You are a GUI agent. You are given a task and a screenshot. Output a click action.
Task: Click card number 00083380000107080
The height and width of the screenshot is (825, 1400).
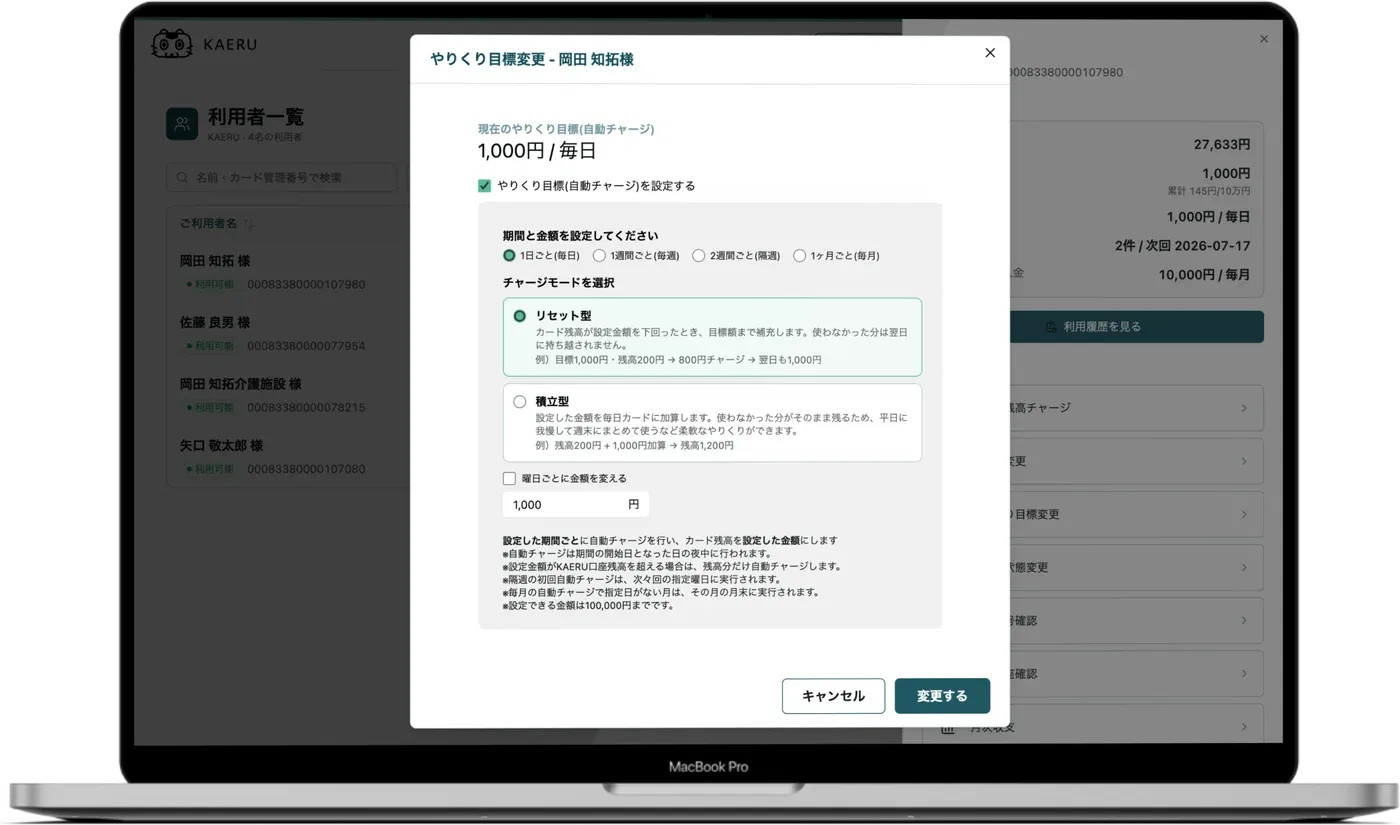(306, 469)
